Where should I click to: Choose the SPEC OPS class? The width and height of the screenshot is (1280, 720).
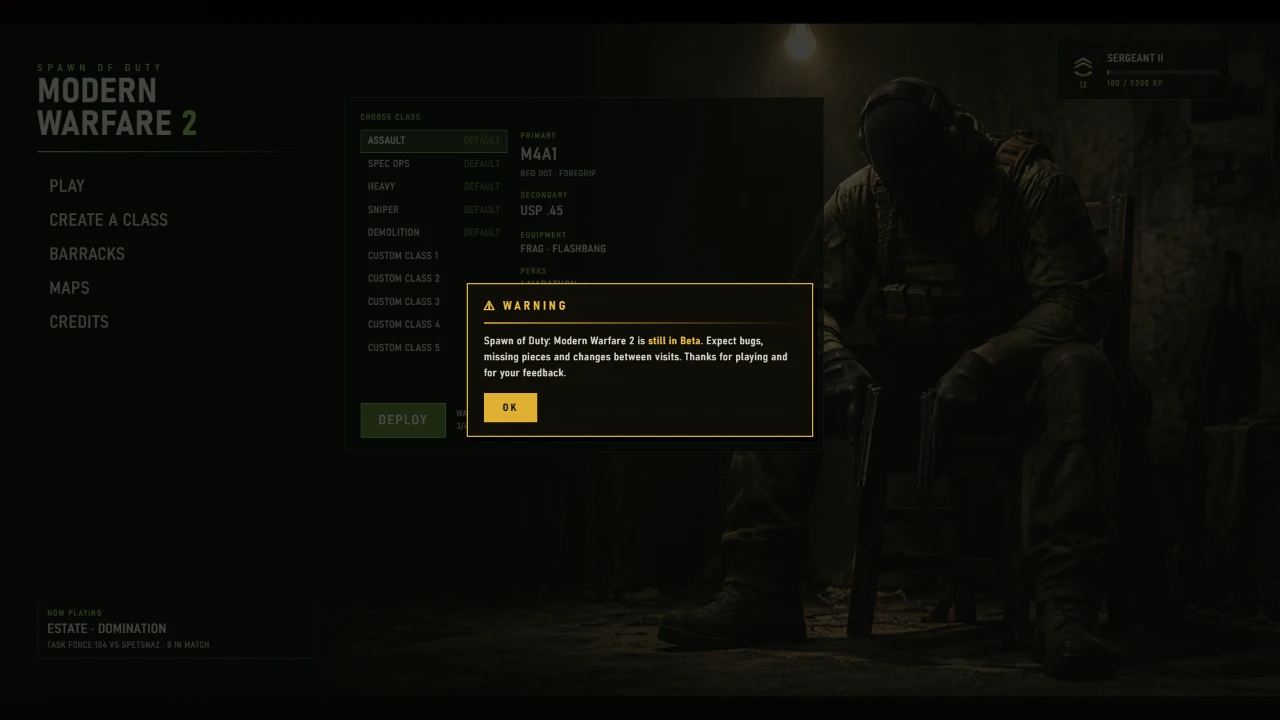tap(434, 163)
